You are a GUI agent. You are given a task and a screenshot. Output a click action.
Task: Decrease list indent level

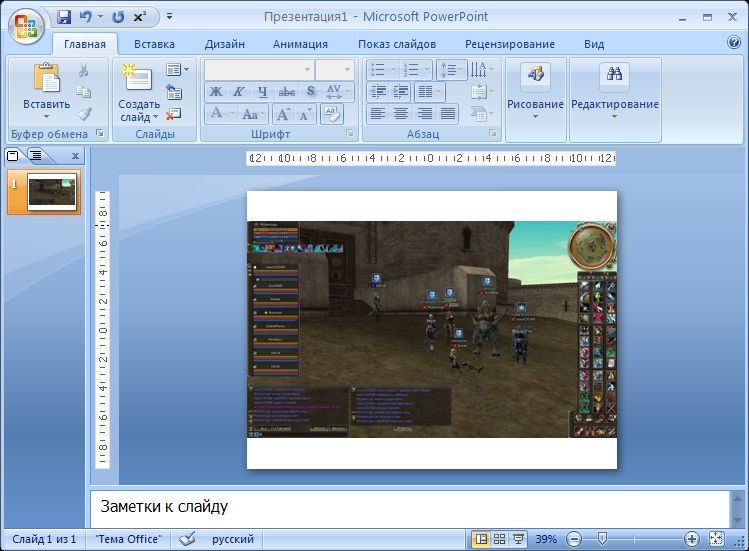coord(378,92)
